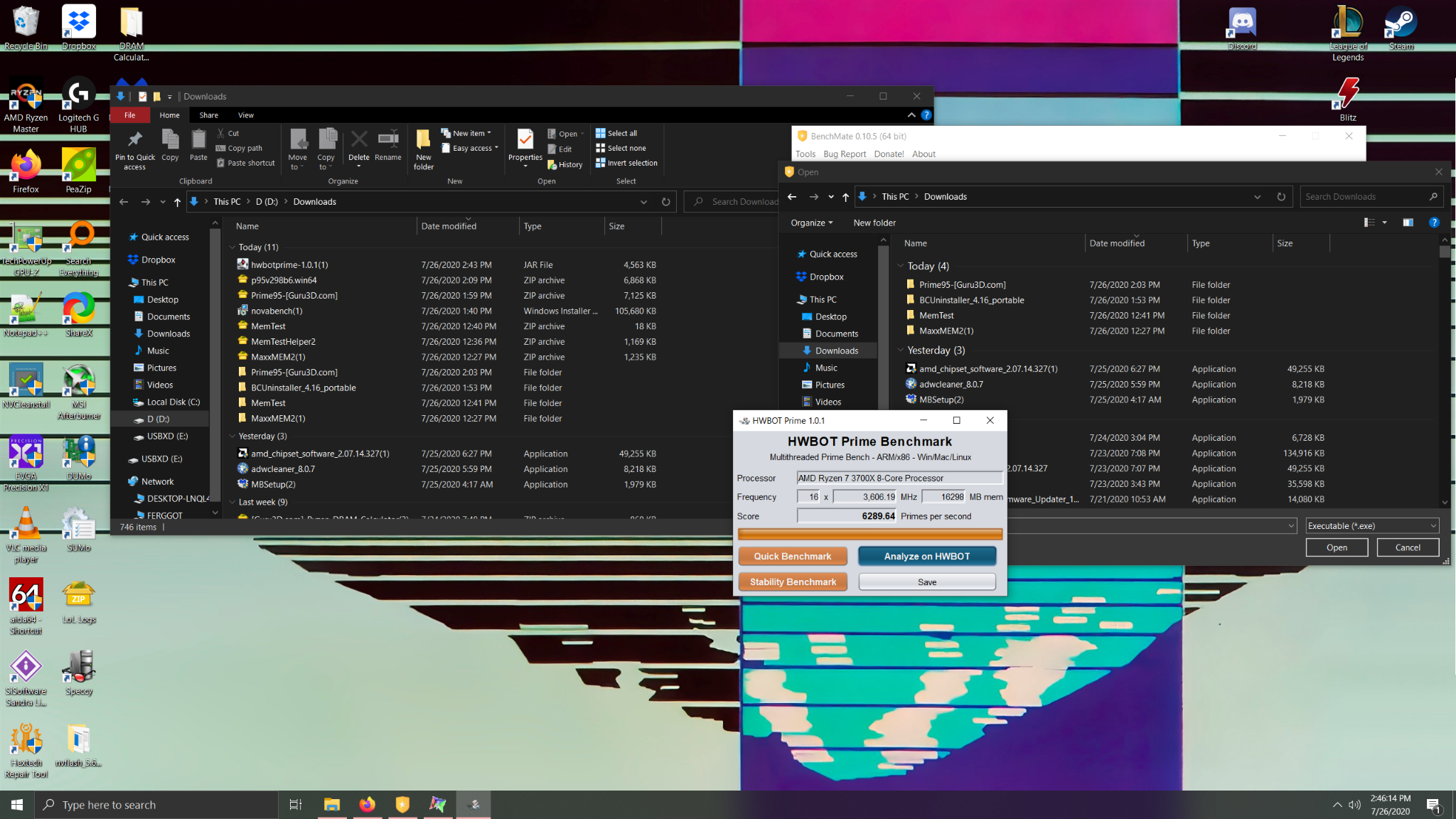Image resolution: width=1456 pixels, height=819 pixels.
Task: Open Organize dropdown in Open dialog
Action: coord(811,223)
